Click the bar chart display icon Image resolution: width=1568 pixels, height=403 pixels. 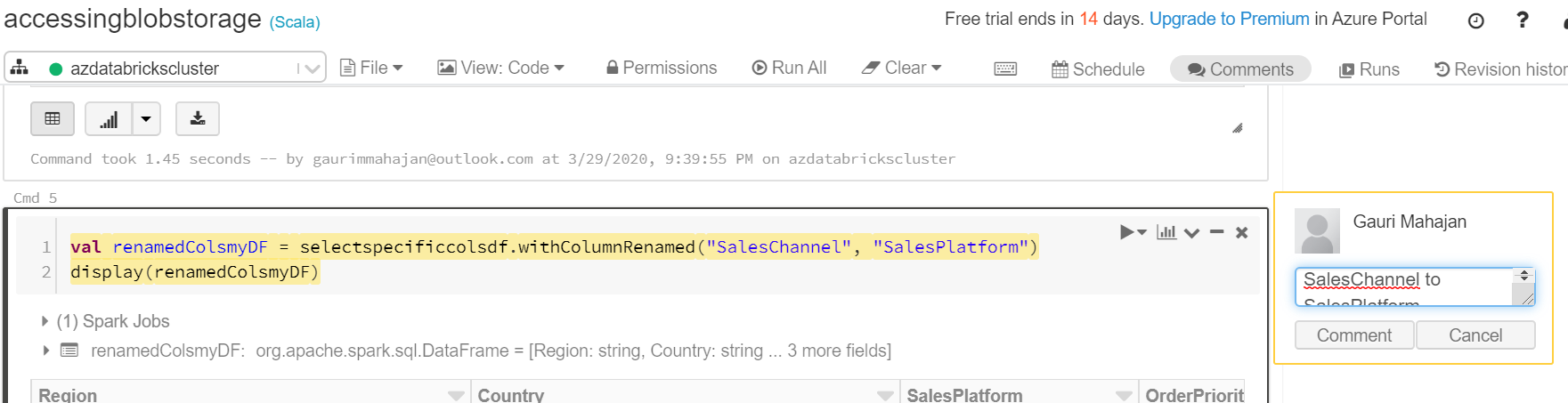point(109,118)
